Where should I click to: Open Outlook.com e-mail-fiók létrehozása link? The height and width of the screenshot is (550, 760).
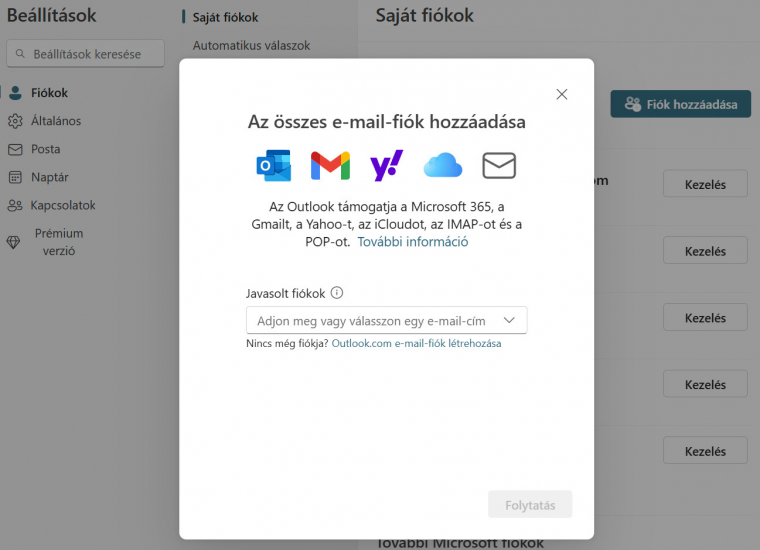(x=416, y=343)
